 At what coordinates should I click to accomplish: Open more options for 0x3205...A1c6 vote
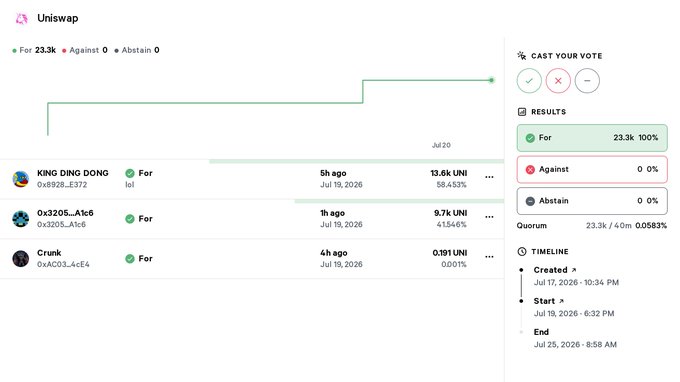(489, 217)
